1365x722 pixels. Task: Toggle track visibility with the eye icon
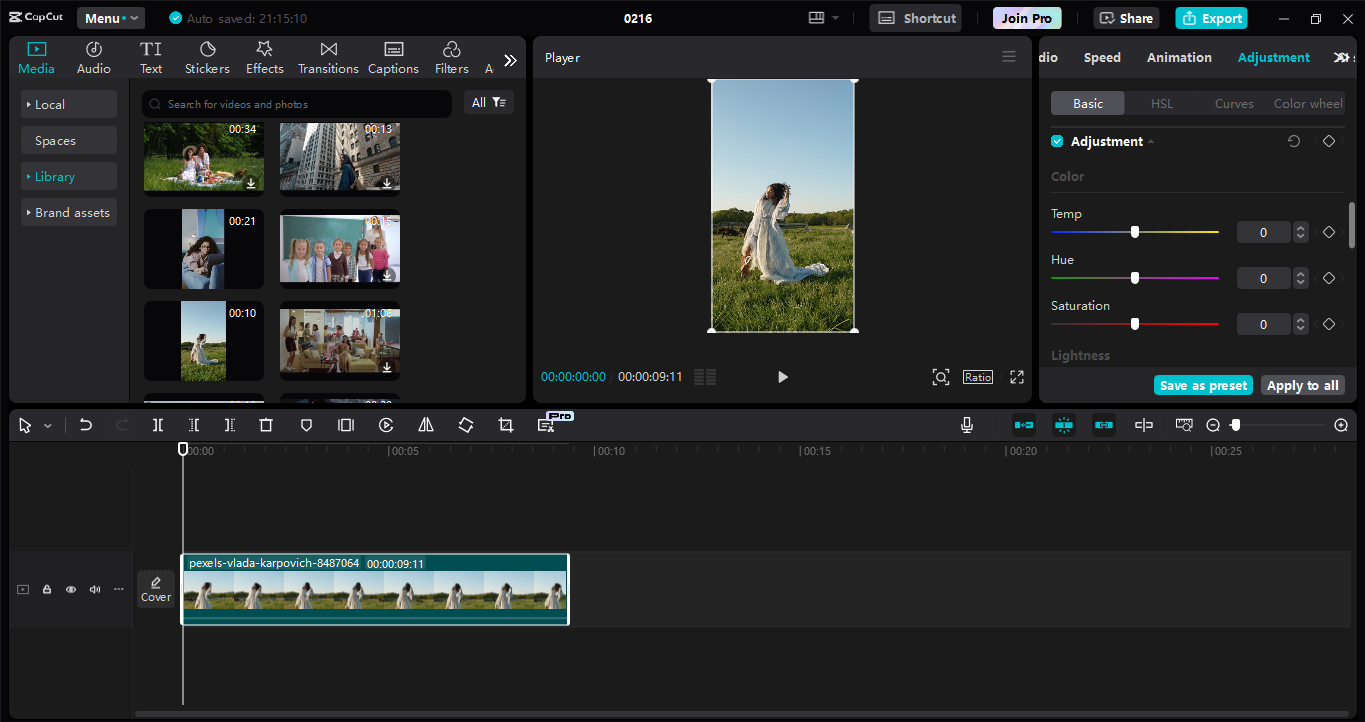coord(70,589)
